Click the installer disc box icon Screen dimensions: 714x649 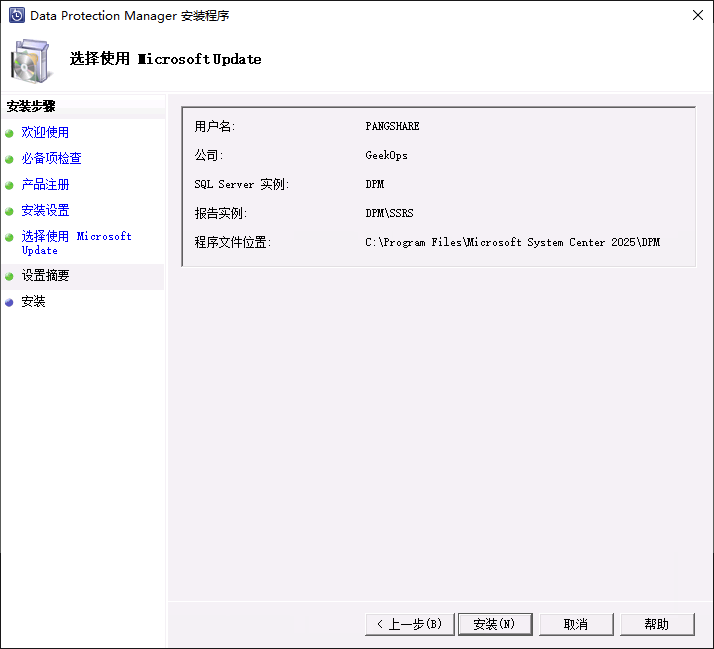point(31,61)
